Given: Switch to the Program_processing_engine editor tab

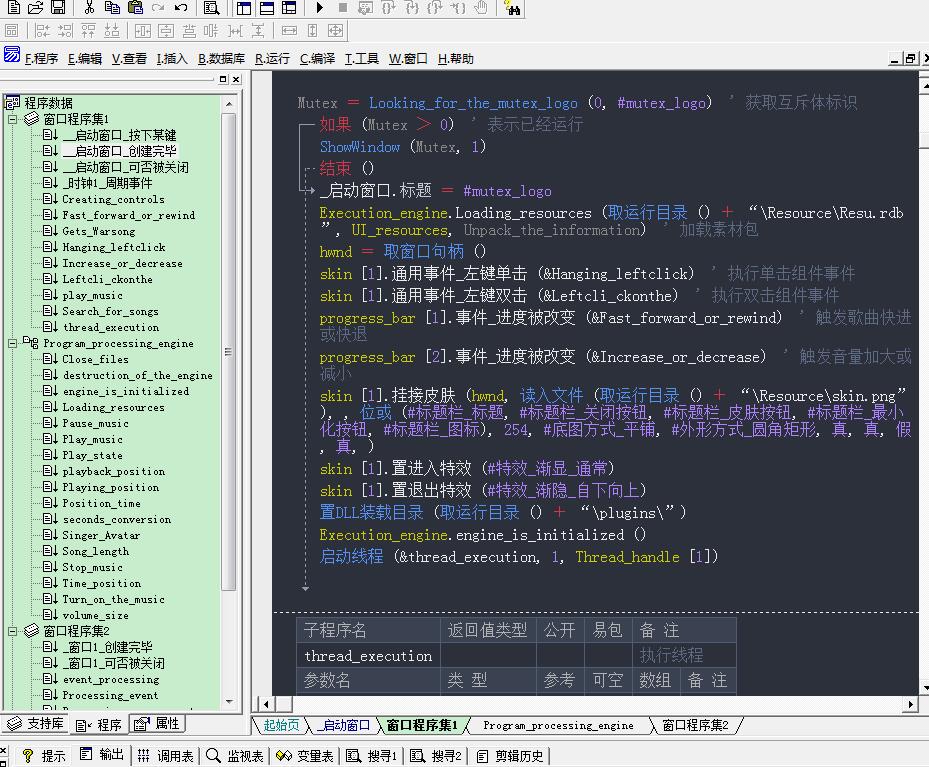Looking at the screenshot, I should point(557,726).
